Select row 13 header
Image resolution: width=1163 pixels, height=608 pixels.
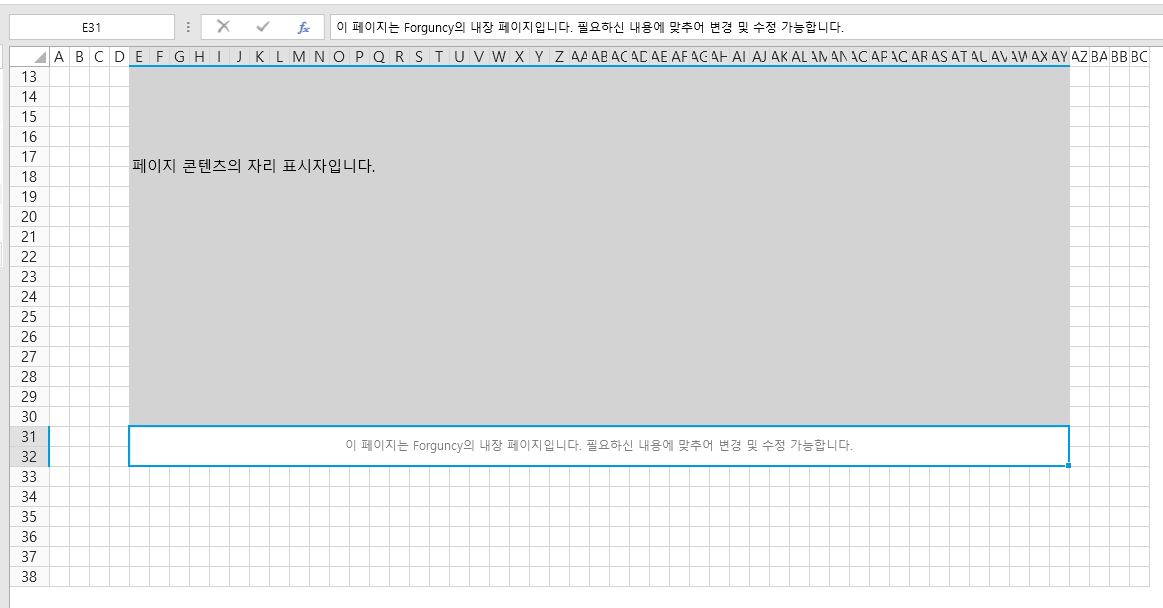click(29, 77)
